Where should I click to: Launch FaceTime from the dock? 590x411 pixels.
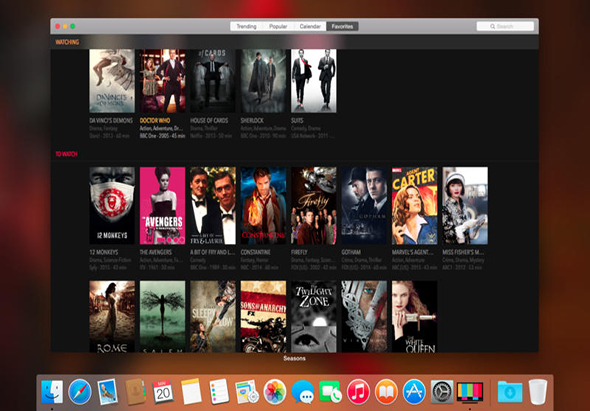(x=330, y=392)
